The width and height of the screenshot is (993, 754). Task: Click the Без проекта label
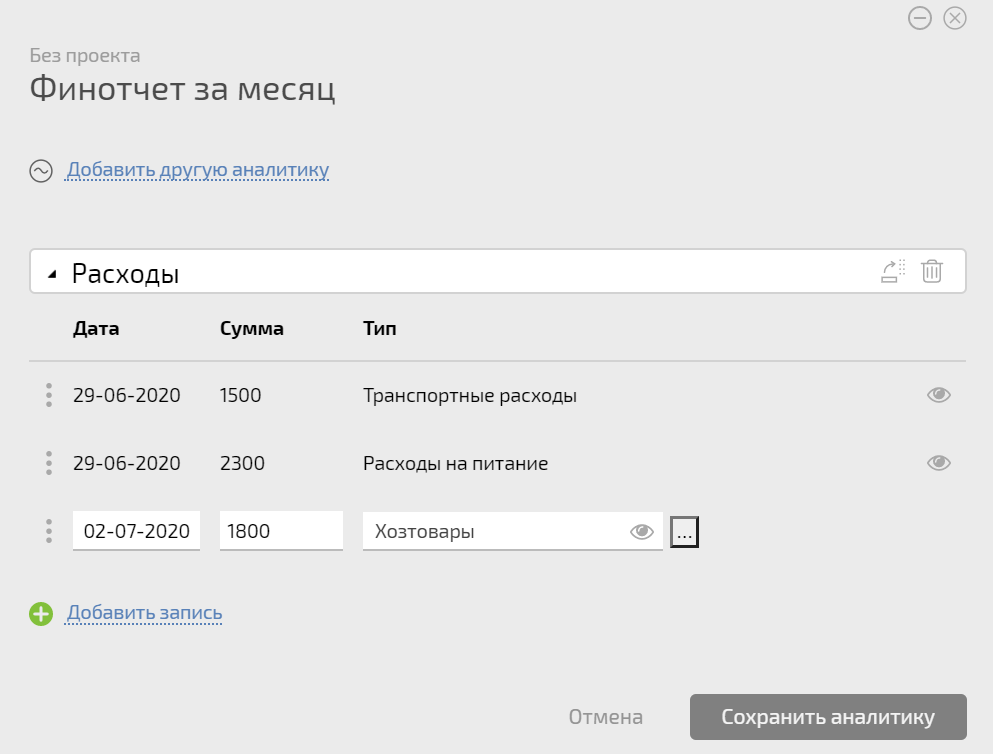pos(85,56)
